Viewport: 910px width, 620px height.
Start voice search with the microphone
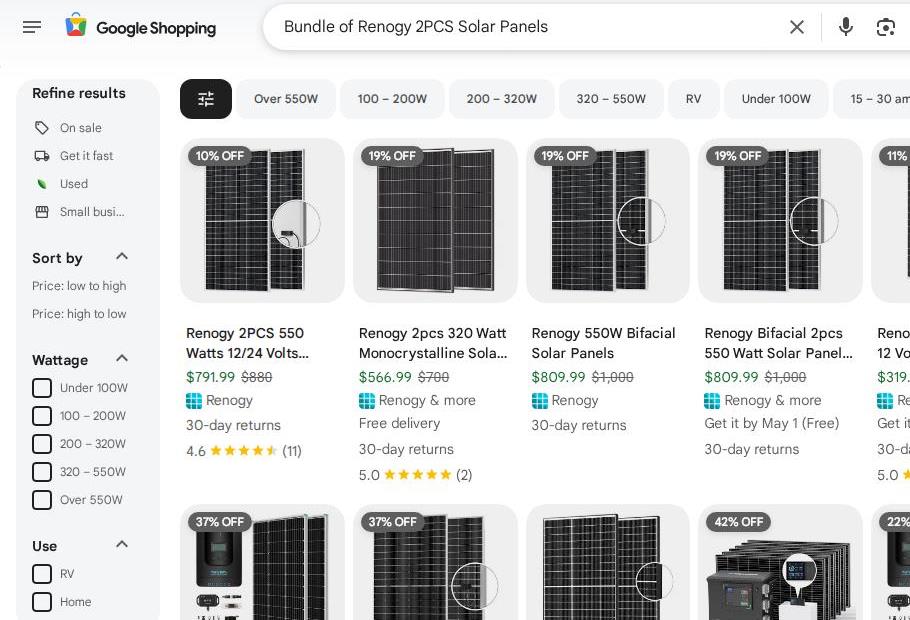coord(846,27)
